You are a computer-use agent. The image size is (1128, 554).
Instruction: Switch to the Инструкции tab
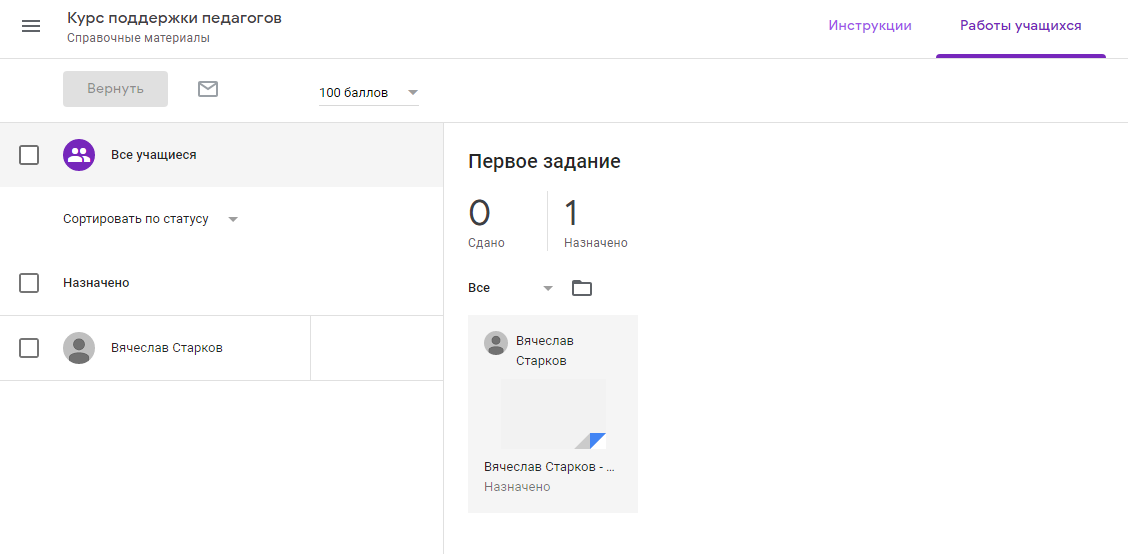click(x=870, y=26)
